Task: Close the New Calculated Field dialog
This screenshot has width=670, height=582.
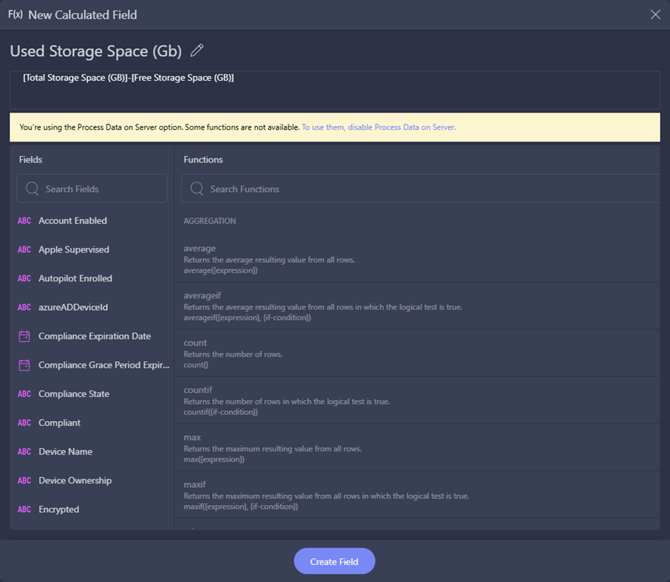Action: click(x=655, y=15)
